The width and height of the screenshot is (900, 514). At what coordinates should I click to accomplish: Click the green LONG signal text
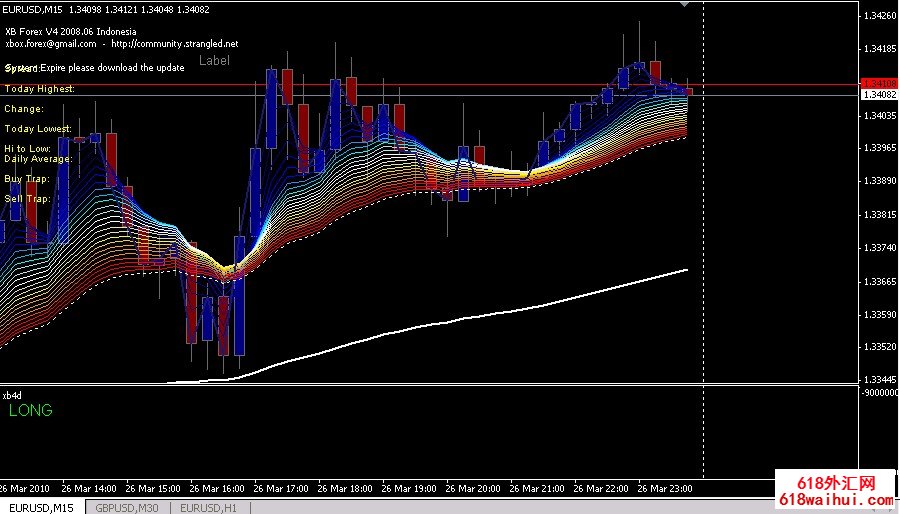click(x=31, y=411)
